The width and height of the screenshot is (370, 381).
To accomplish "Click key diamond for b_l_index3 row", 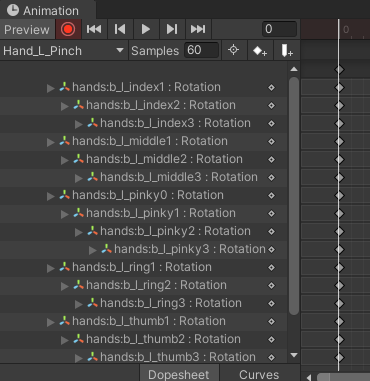I will [x=272, y=124].
